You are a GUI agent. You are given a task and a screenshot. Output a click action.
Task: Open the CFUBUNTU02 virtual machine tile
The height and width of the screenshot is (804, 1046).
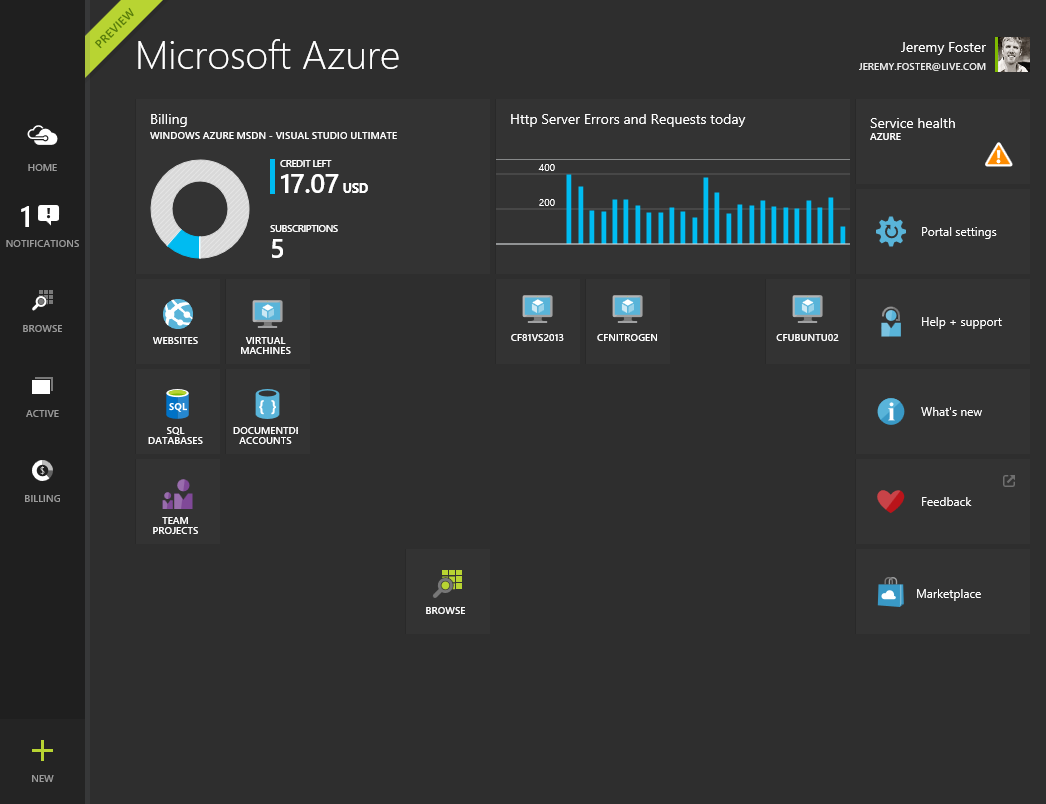[x=807, y=321]
